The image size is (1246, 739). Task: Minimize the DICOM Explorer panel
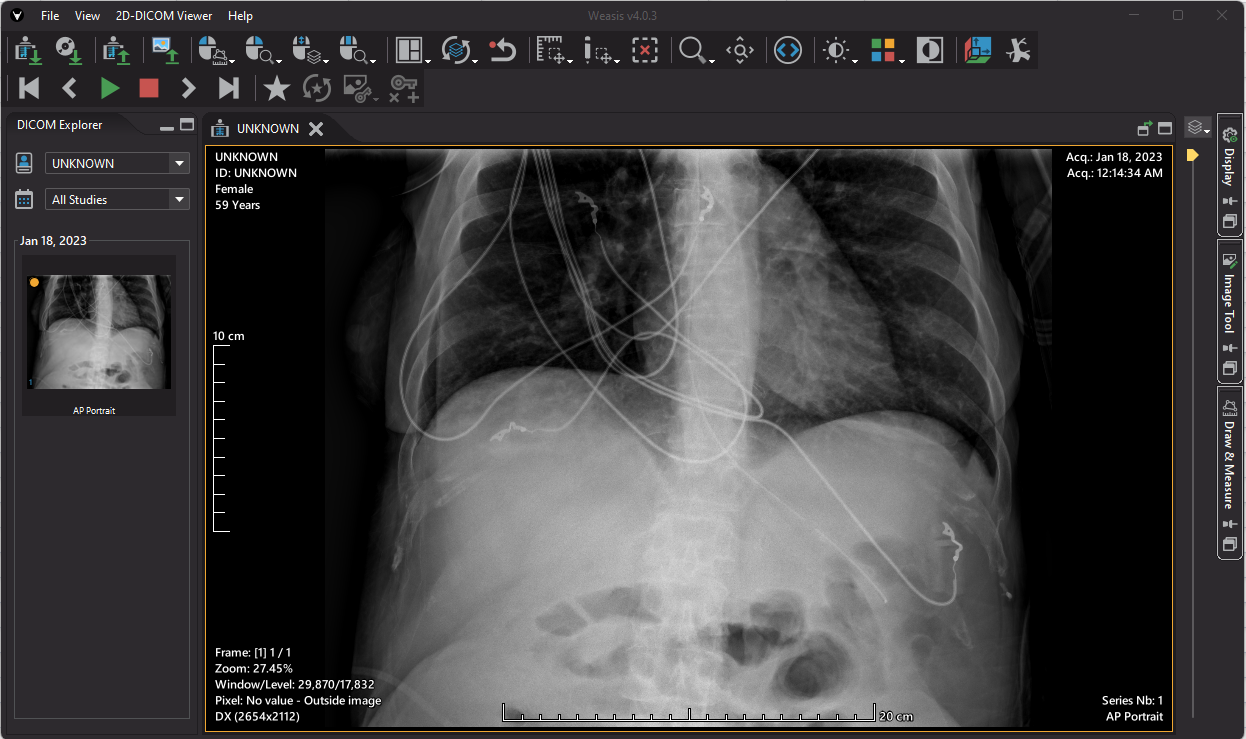tap(167, 128)
